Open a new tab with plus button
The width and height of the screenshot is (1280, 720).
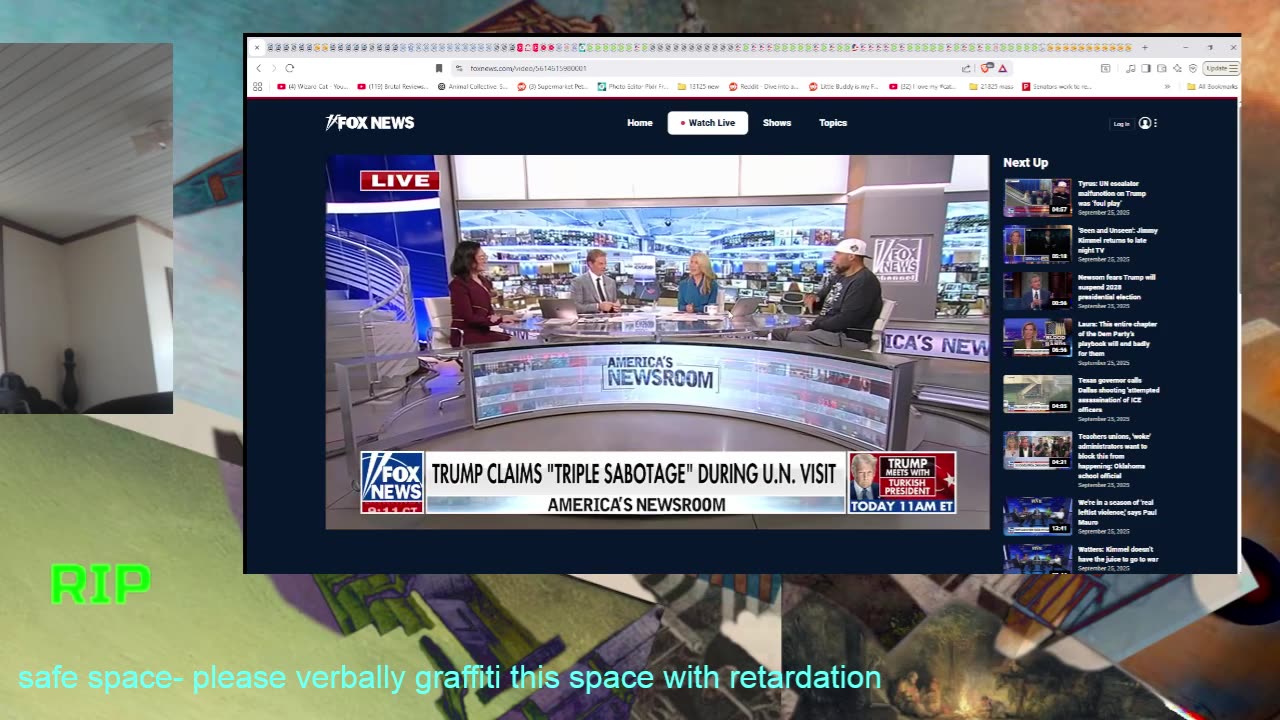(1145, 47)
